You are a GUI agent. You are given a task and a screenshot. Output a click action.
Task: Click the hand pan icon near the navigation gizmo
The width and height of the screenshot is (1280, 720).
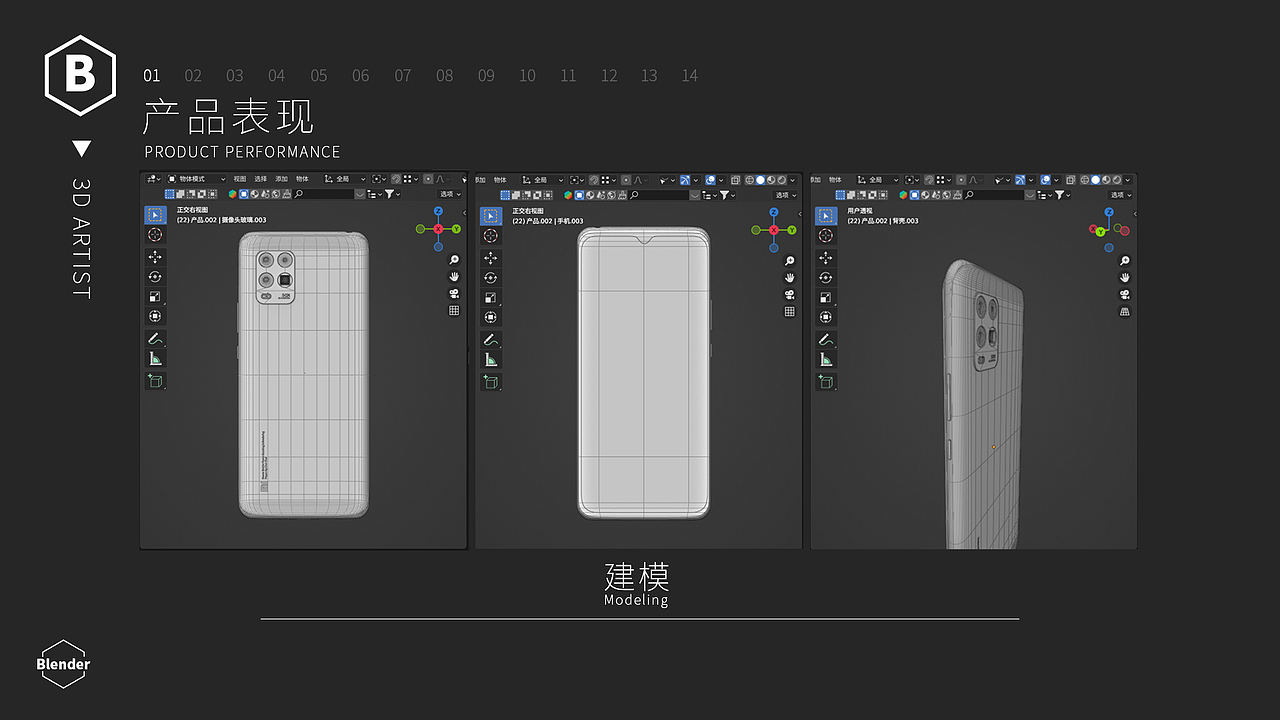(453, 277)
